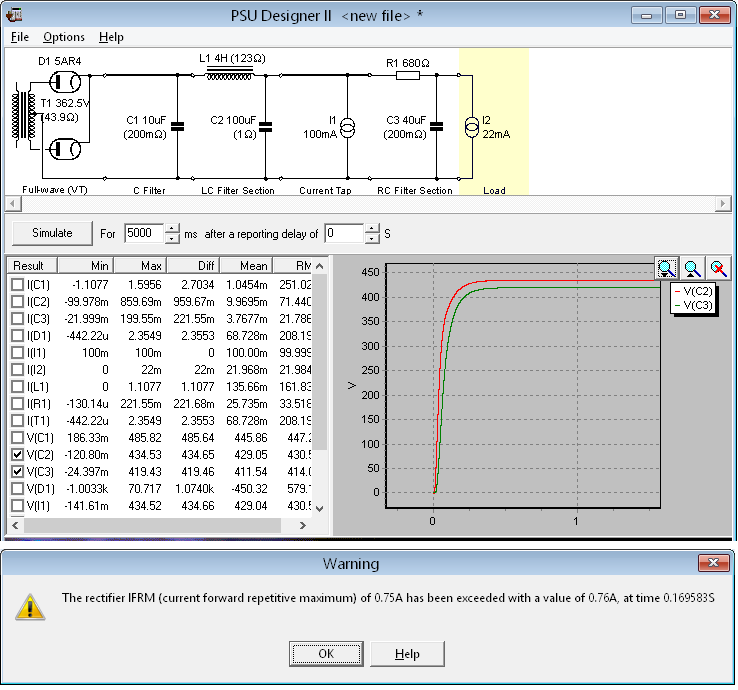Enable the I(C3) result checkbox

pos(17,318)
